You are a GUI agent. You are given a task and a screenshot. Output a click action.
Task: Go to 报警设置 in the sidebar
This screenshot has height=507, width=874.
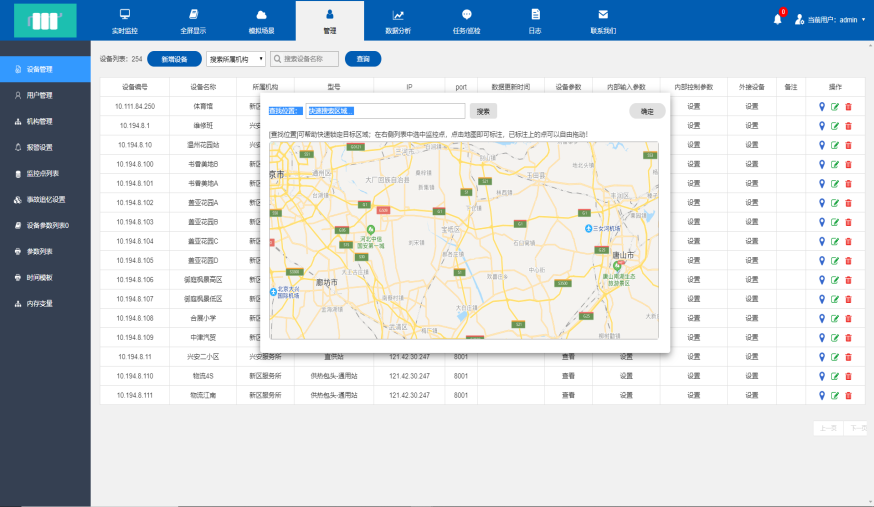40,147
